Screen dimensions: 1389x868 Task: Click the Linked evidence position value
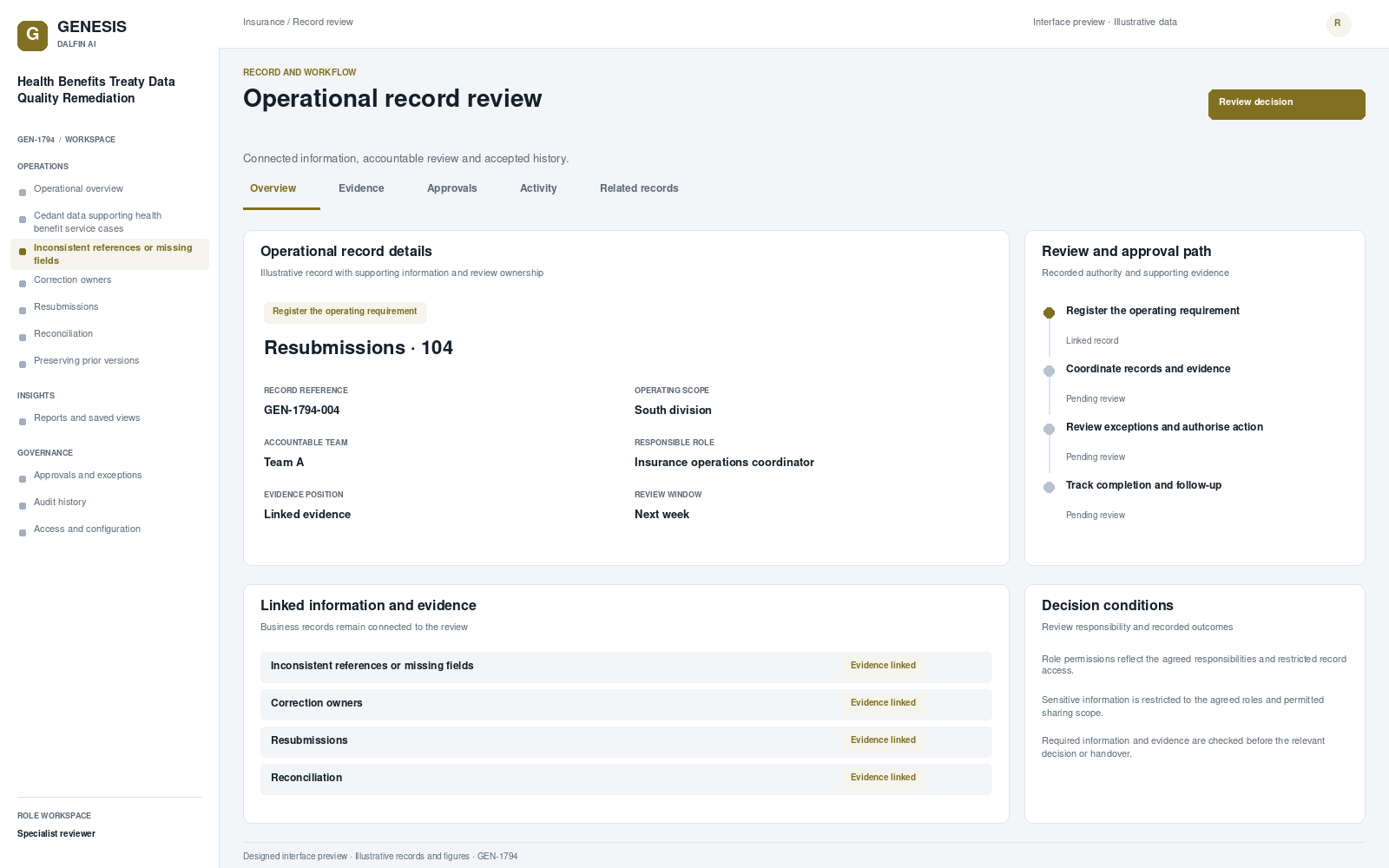307,515
